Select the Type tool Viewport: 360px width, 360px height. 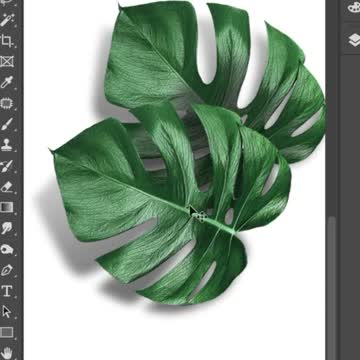pos(7,291)
